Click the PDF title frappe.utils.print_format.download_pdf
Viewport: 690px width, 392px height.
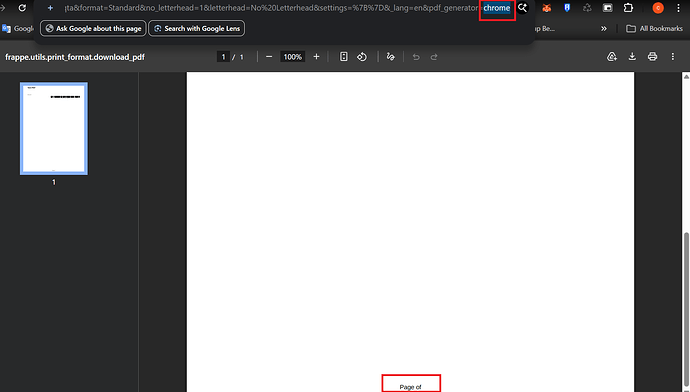(x=75, y=57)
